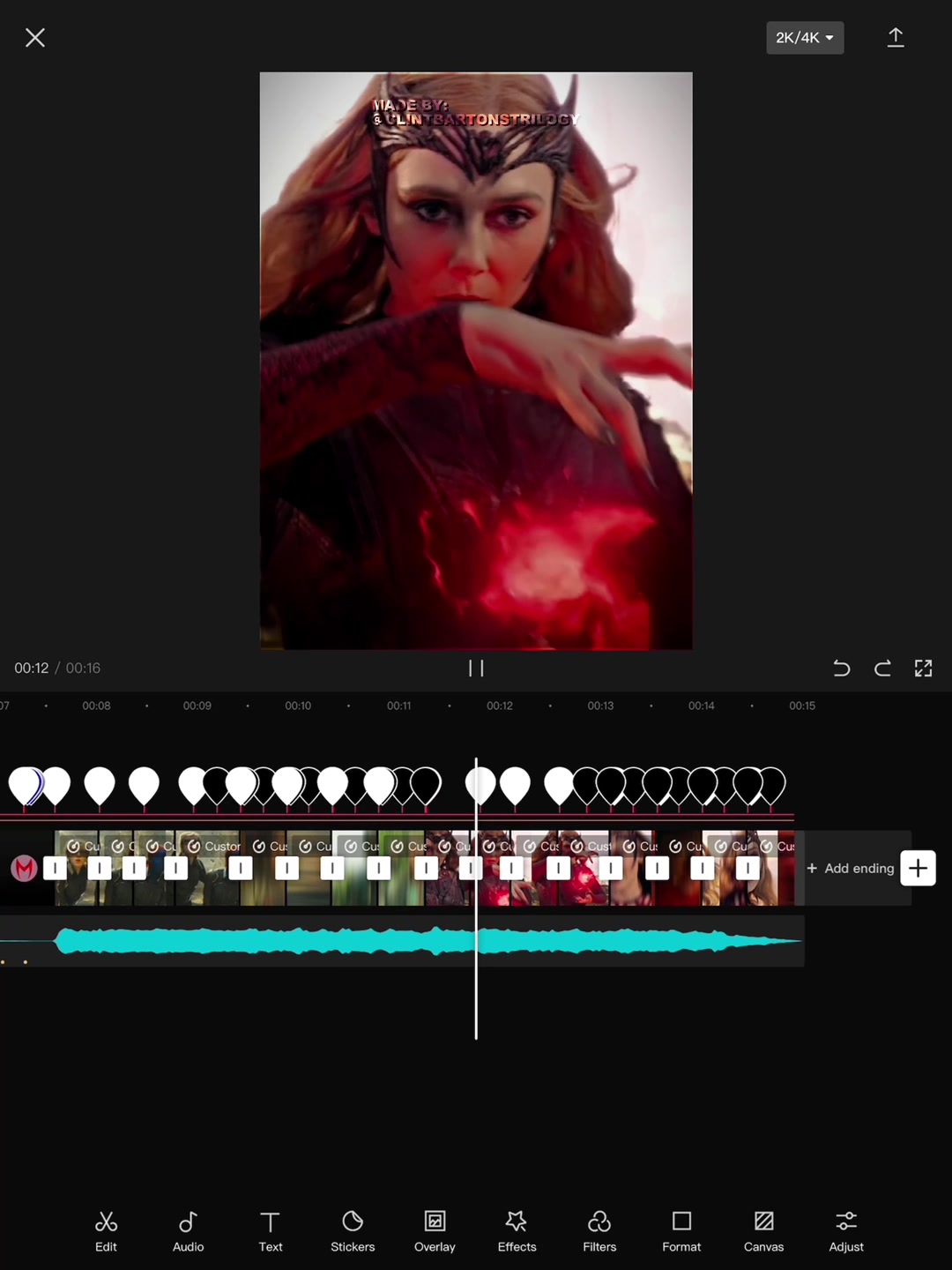Open the Format aspect tool
This screenshot has height=1270, width=952.
(x=681, y=1231)
